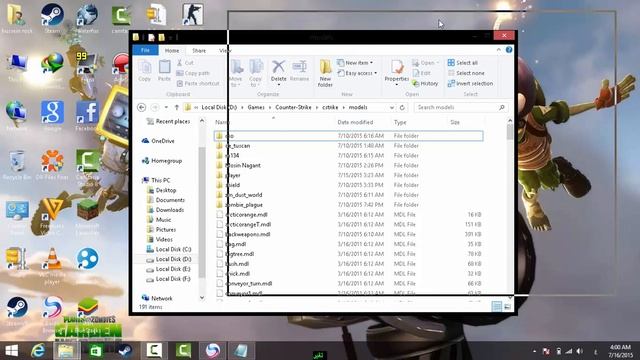This screenshot has width=640, height=360.
Task: Click the red X Delete icon
Action: [278, 67]
